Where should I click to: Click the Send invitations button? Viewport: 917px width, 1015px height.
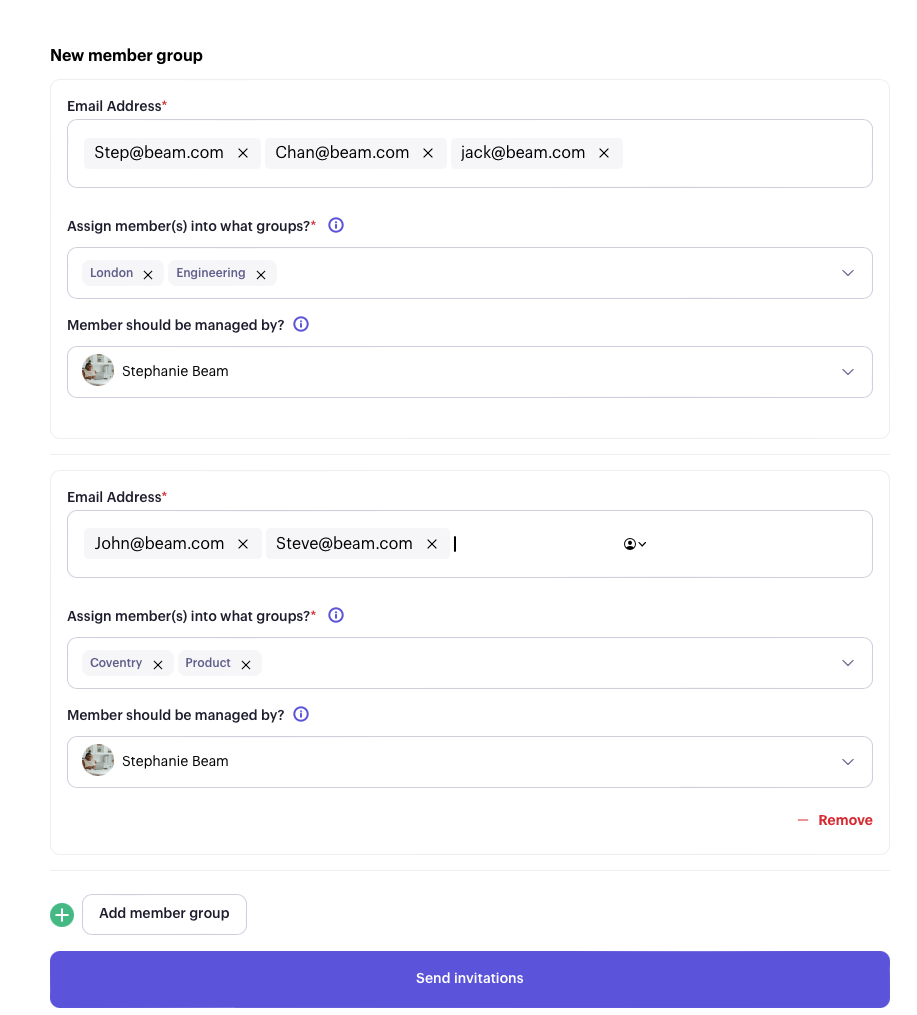470,979
